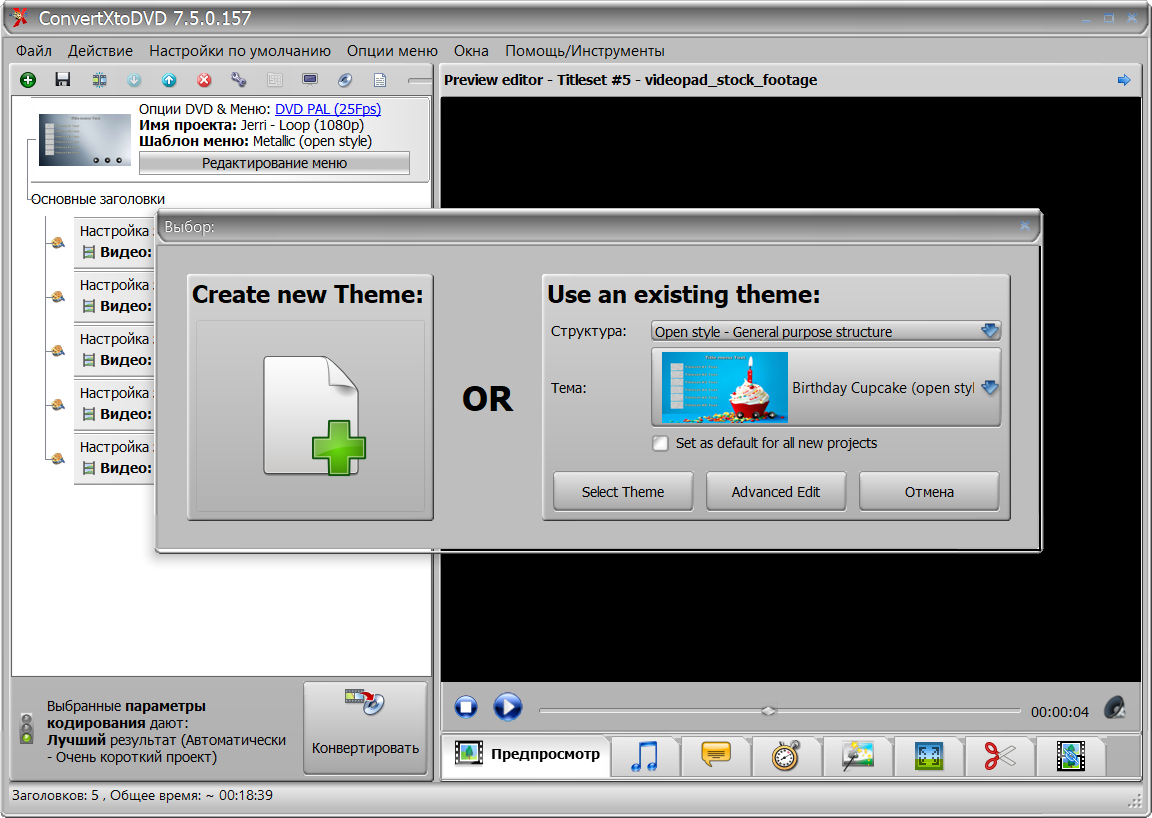Screen dimensions: 1152x818
Task: Open the cut scissors tab
Action: [x=999, y=756]
